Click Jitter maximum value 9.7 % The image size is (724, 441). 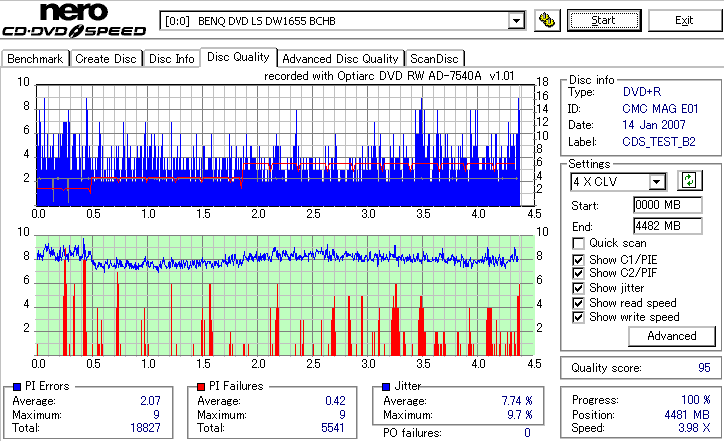(x=520, y=415)
